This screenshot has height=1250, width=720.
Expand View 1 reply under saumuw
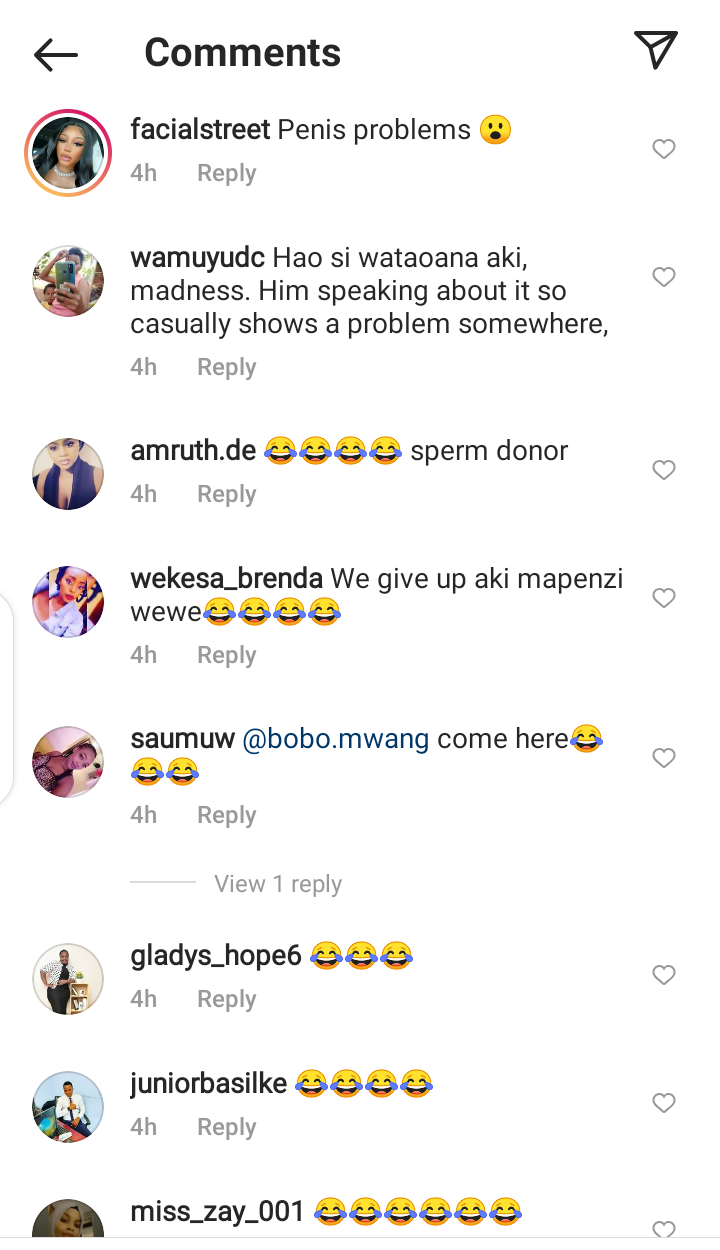point(277,884)
